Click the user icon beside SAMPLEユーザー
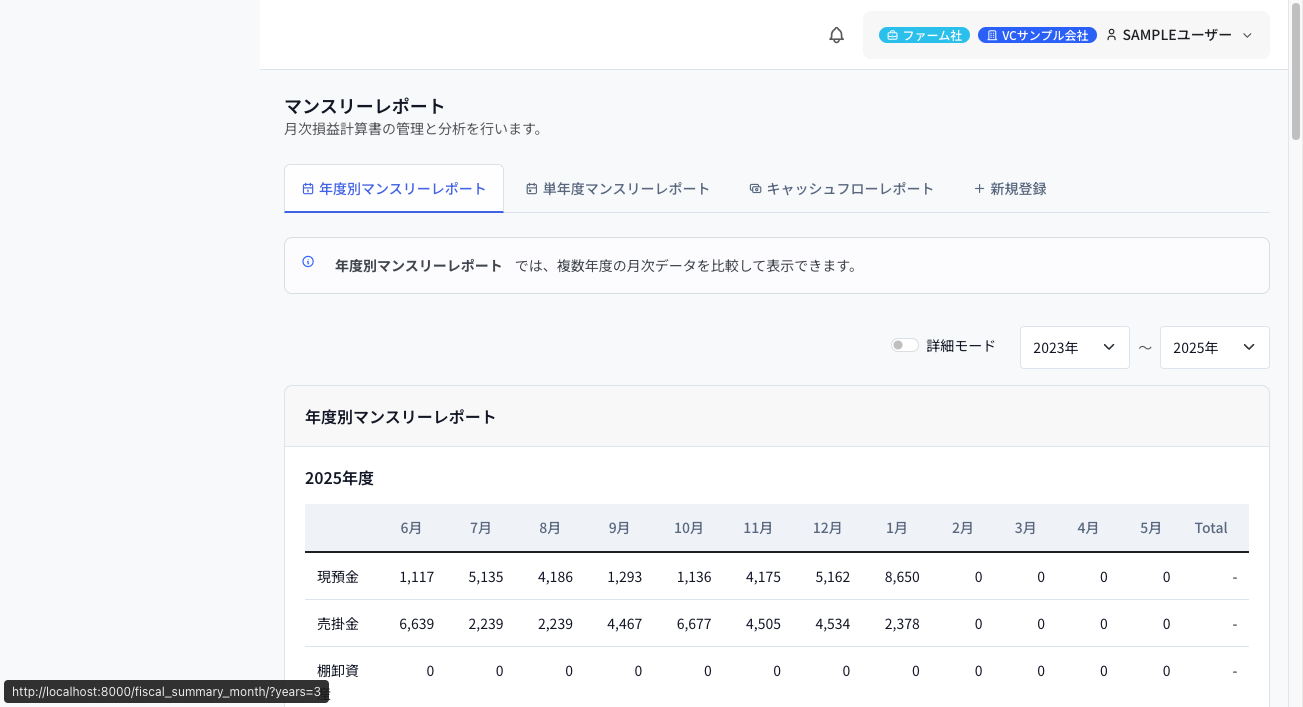 [x=1111, y=35]
